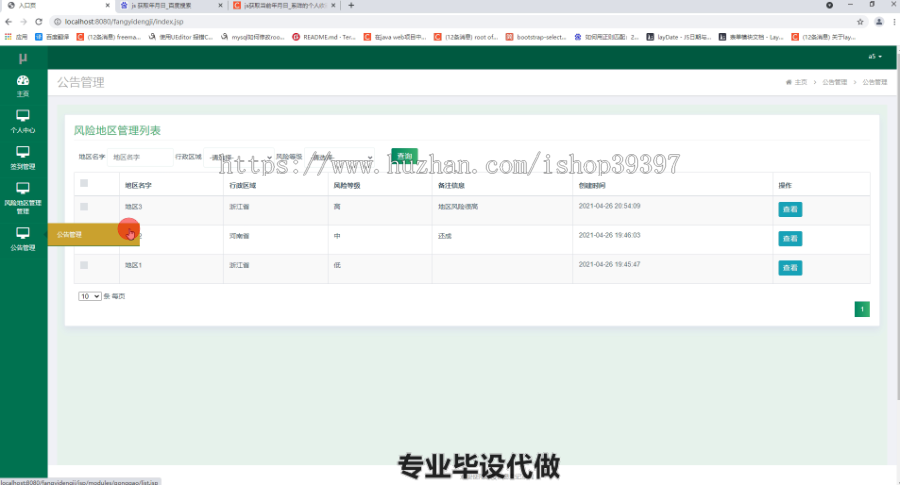This screenshot has width=900, height=485.
Task: Tick the select-all checkbox in table header
Action: [84, 183]
